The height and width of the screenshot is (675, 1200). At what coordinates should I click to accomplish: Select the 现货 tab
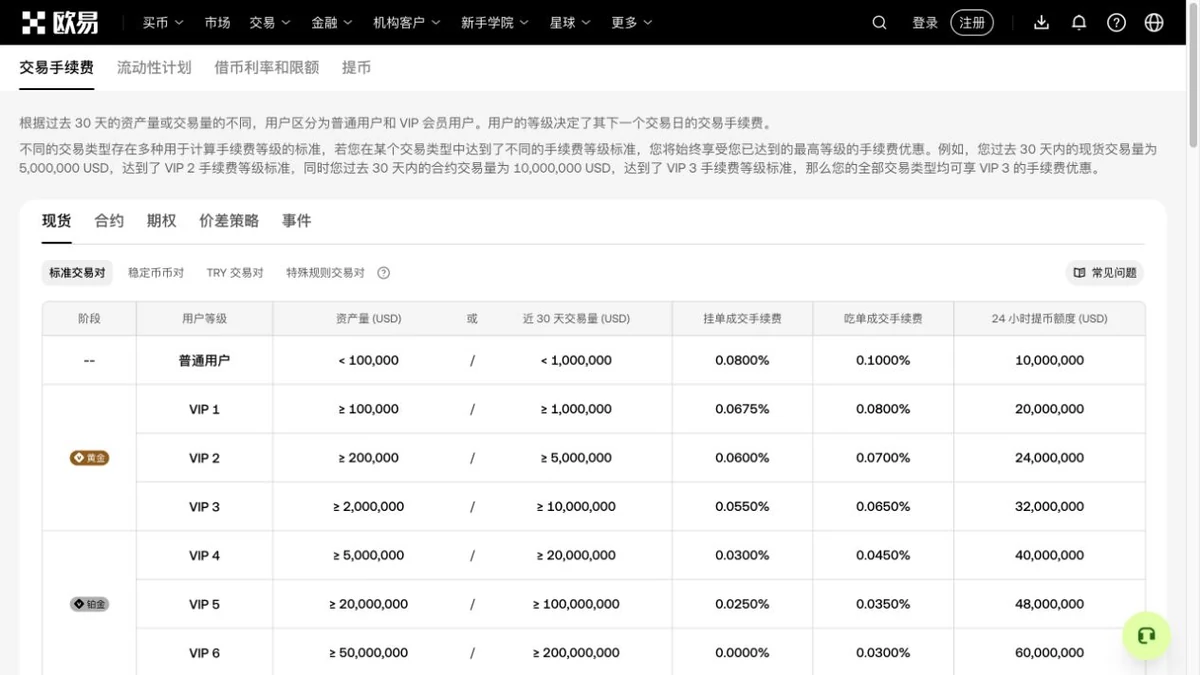(57, 221)
